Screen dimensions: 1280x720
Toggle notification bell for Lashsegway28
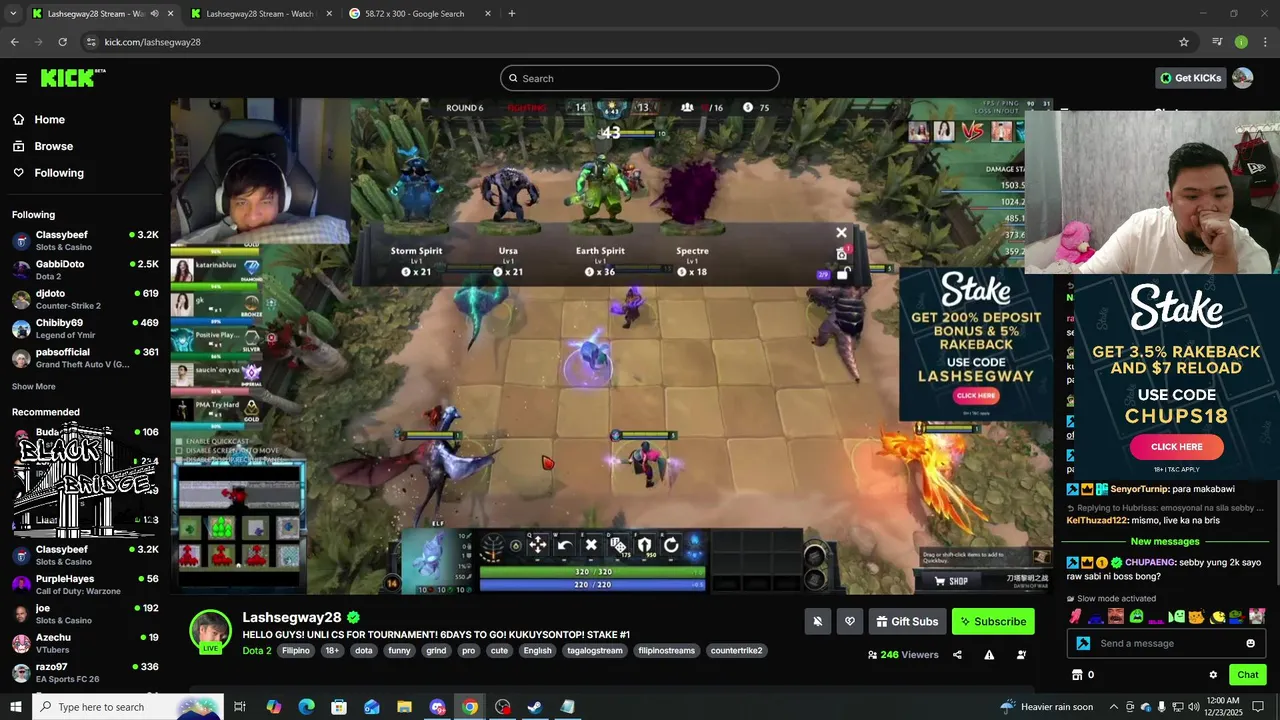click(817, 621)
